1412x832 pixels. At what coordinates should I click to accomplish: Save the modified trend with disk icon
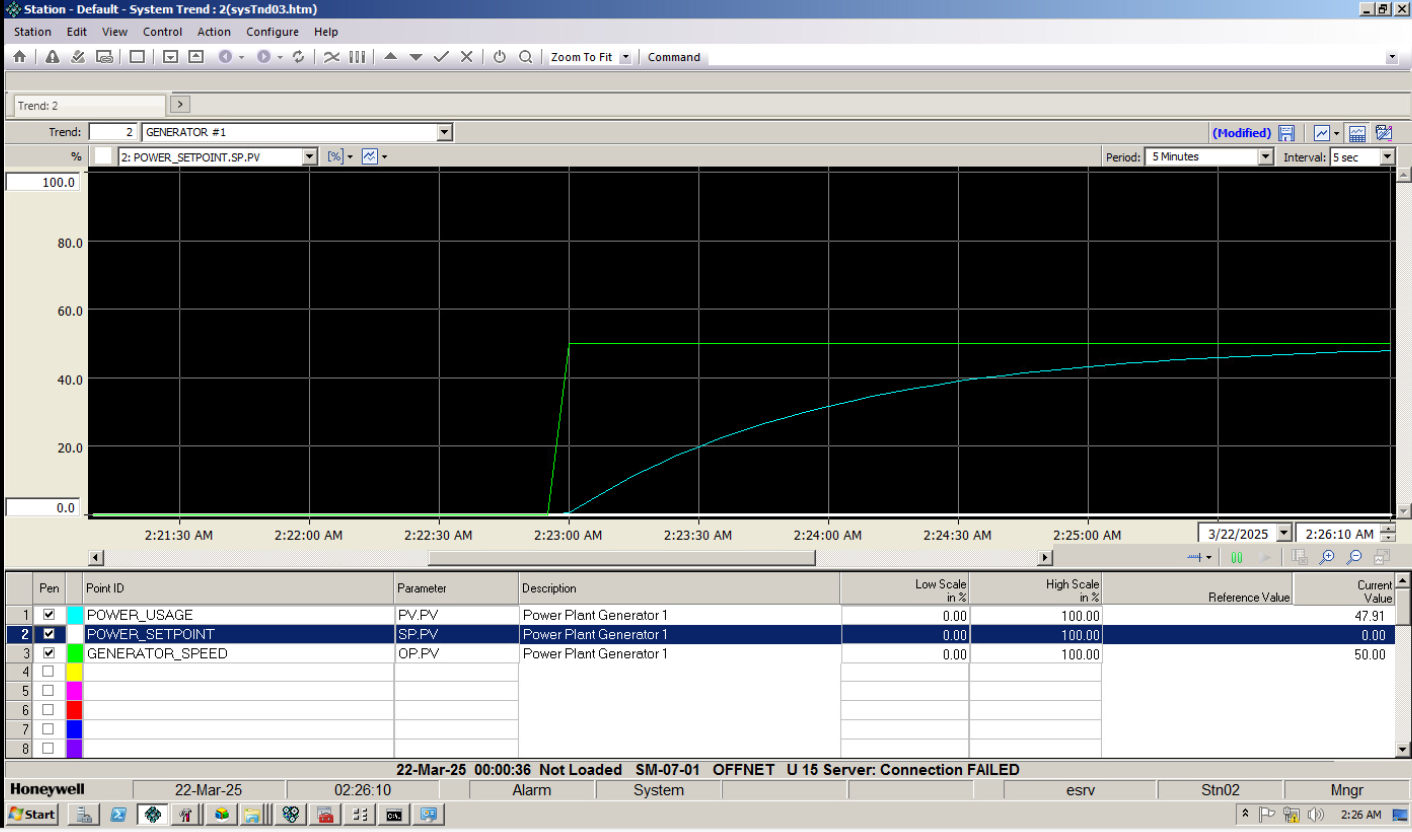tap(1287, 132)
